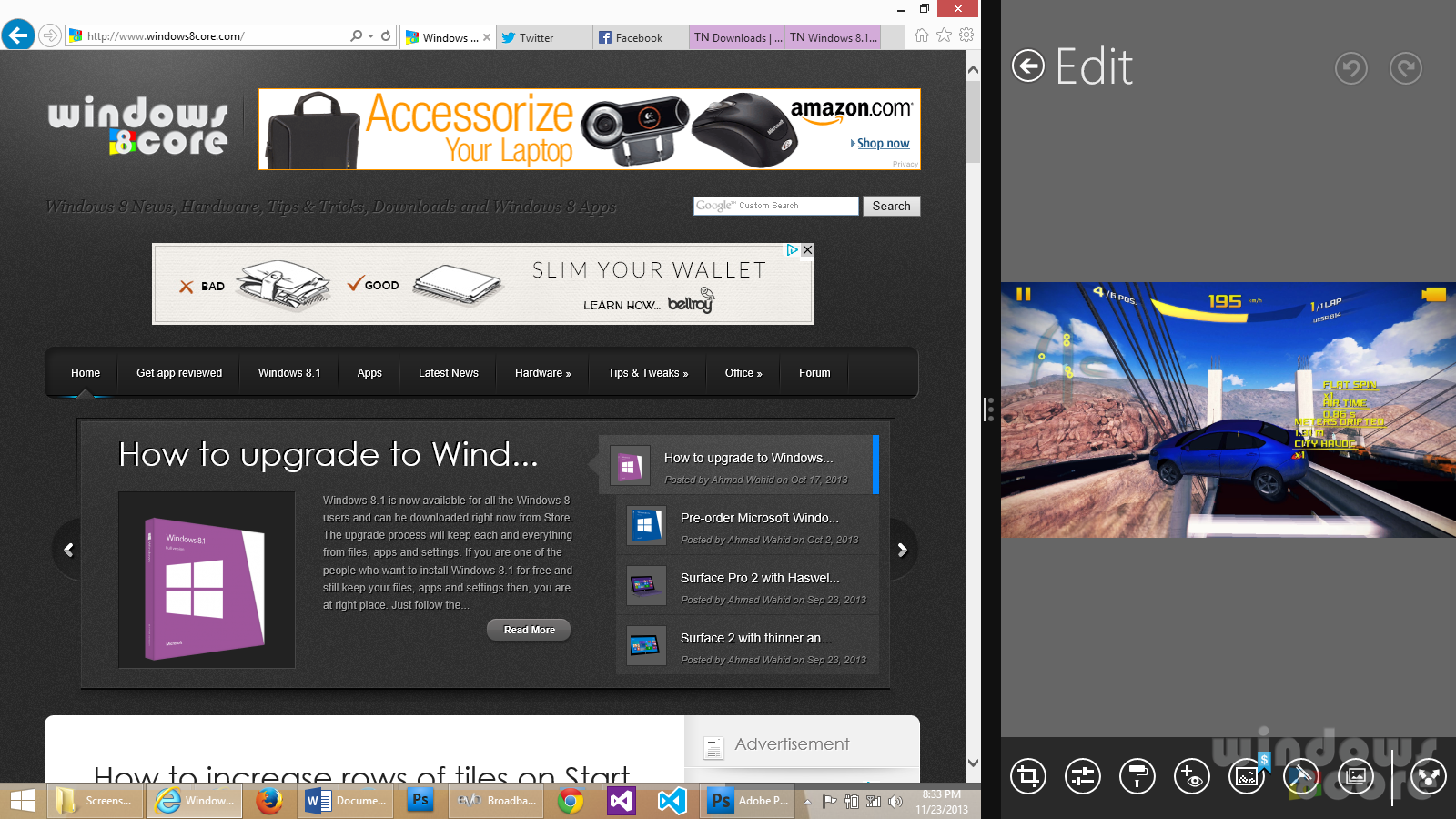The image size is (1456, 819).
Task: Refresh the windows8core page
Action: (386, 36)
